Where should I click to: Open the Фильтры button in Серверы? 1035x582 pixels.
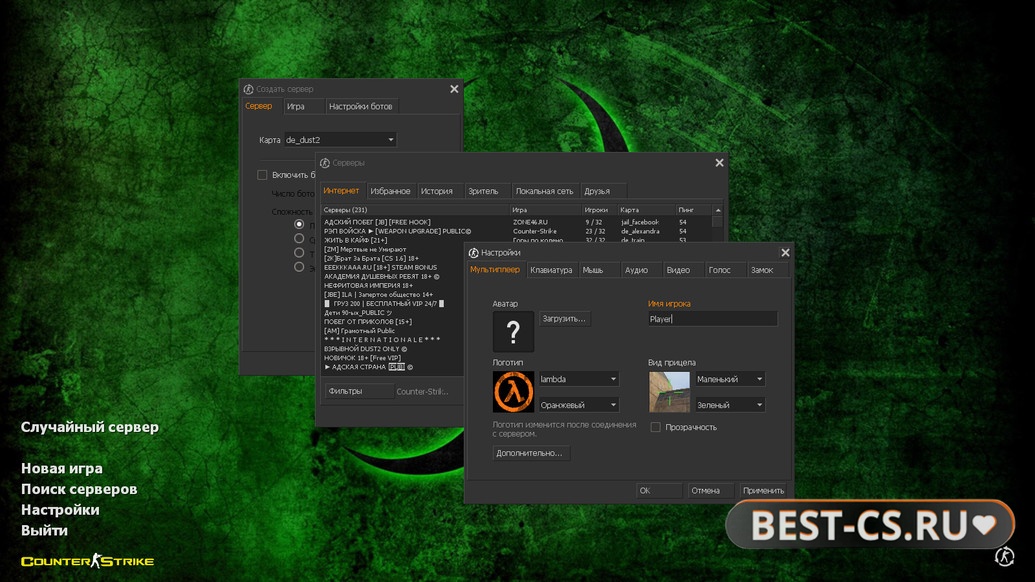click(358, 391)
